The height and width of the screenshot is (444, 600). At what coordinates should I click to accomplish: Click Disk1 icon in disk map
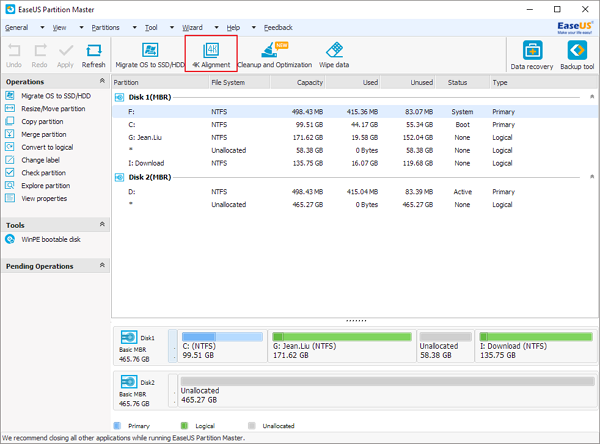129,337
